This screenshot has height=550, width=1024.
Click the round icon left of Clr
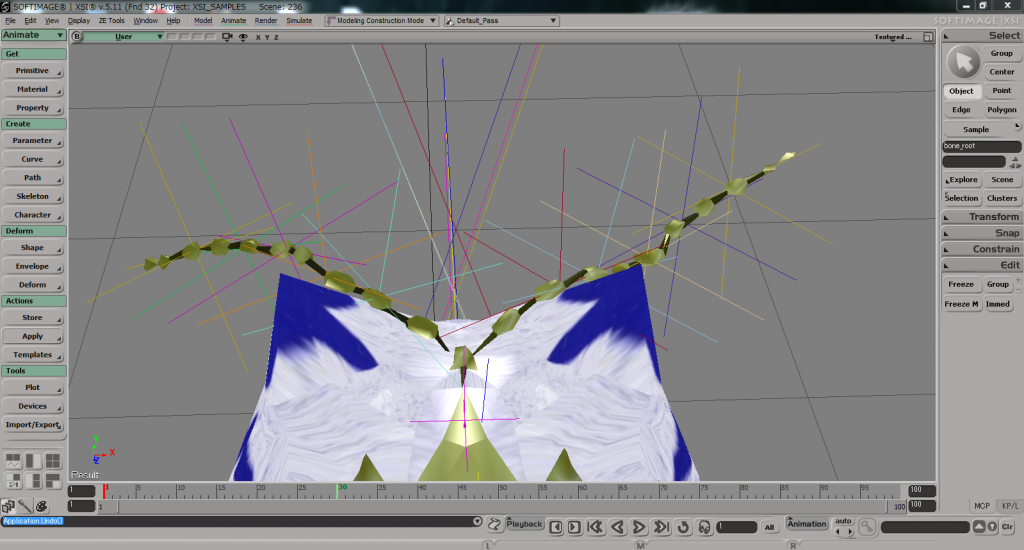point(992,526)
